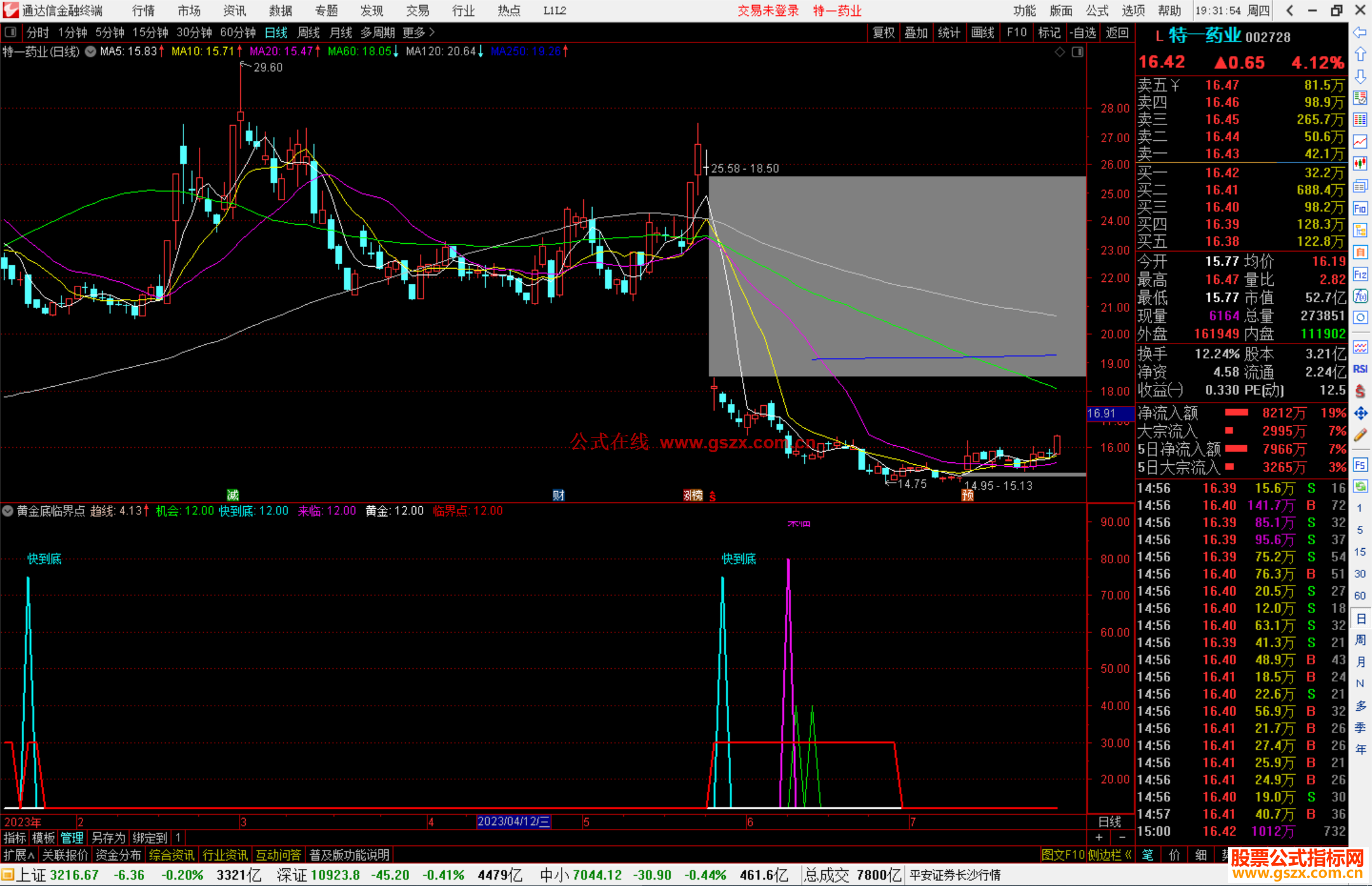Toggle the chart panel layout icon at top-left
Screen dimensions: 1372x886
tap(10, 32)
